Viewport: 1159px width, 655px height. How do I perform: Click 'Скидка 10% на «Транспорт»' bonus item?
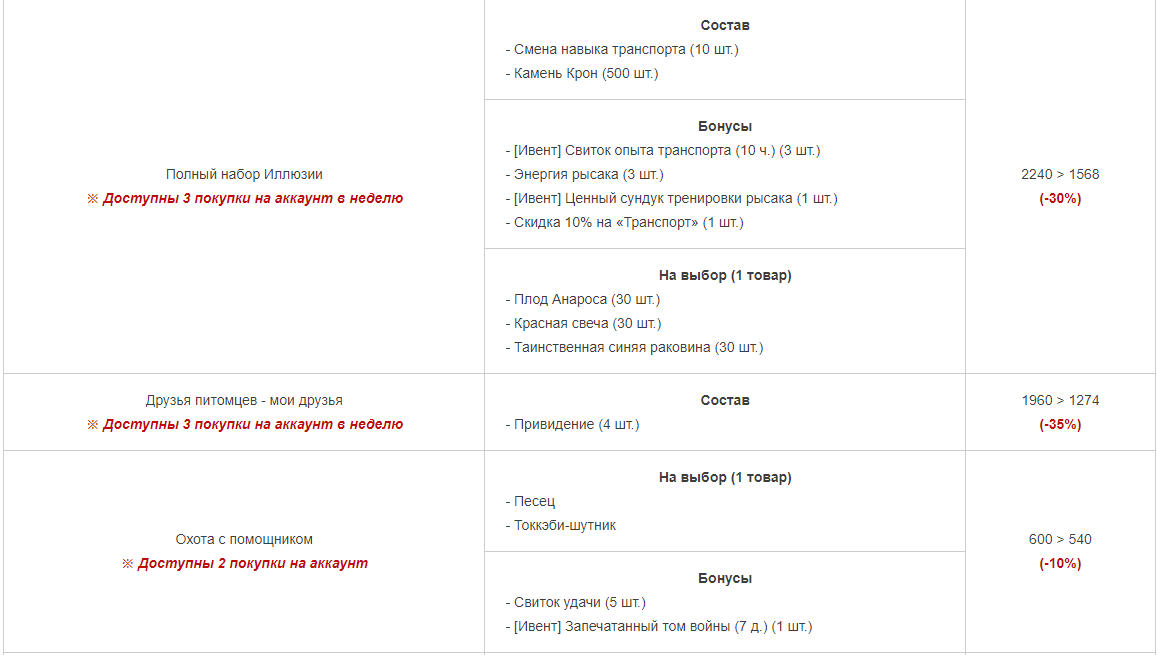(x=625, y=223)
